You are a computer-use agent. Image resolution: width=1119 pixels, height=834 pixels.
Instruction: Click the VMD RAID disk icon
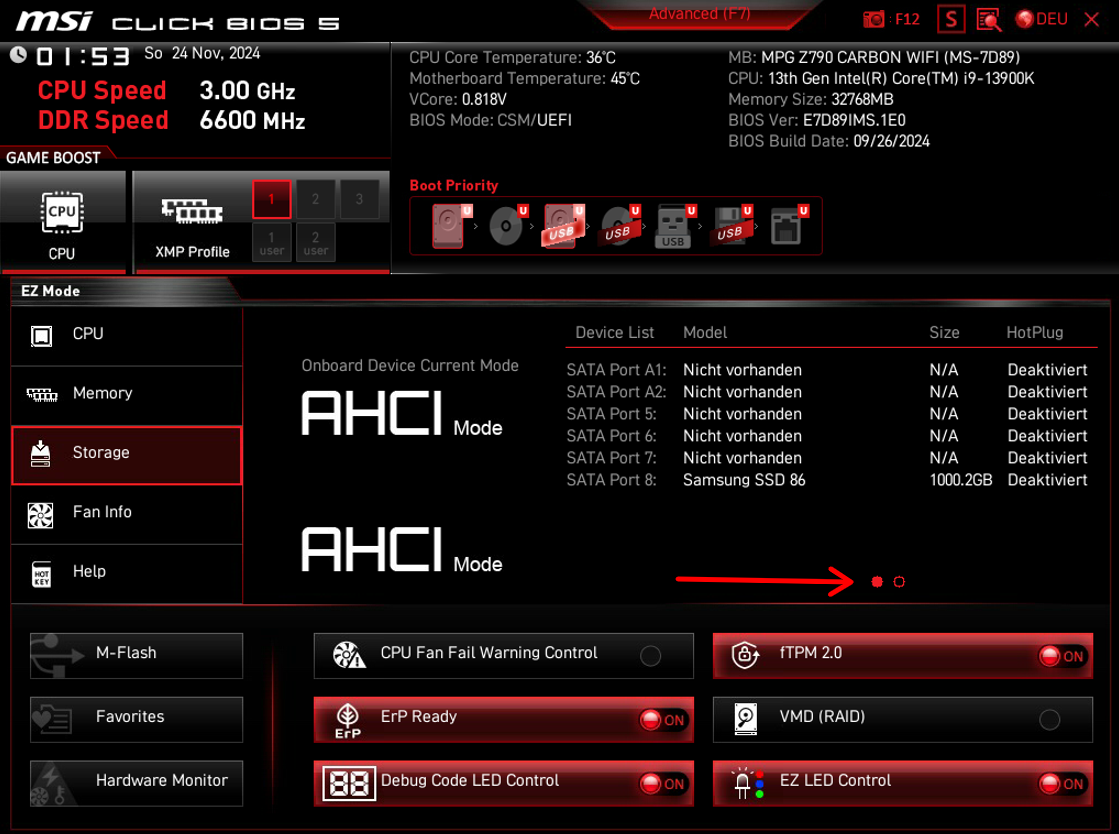pyautogui.click(x=746, y=719)
